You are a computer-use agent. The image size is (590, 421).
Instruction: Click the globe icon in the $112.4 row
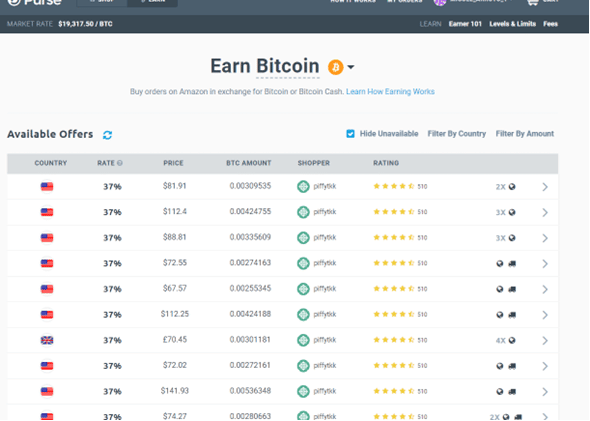point(512,212)
